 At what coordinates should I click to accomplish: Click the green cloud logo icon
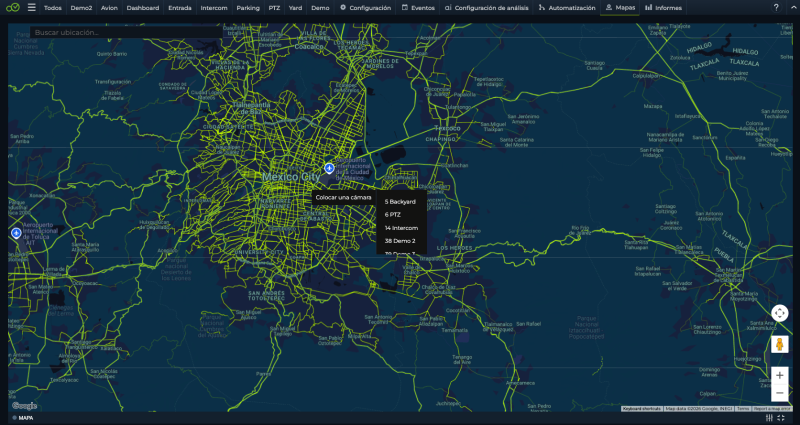[x=13, y=8]
